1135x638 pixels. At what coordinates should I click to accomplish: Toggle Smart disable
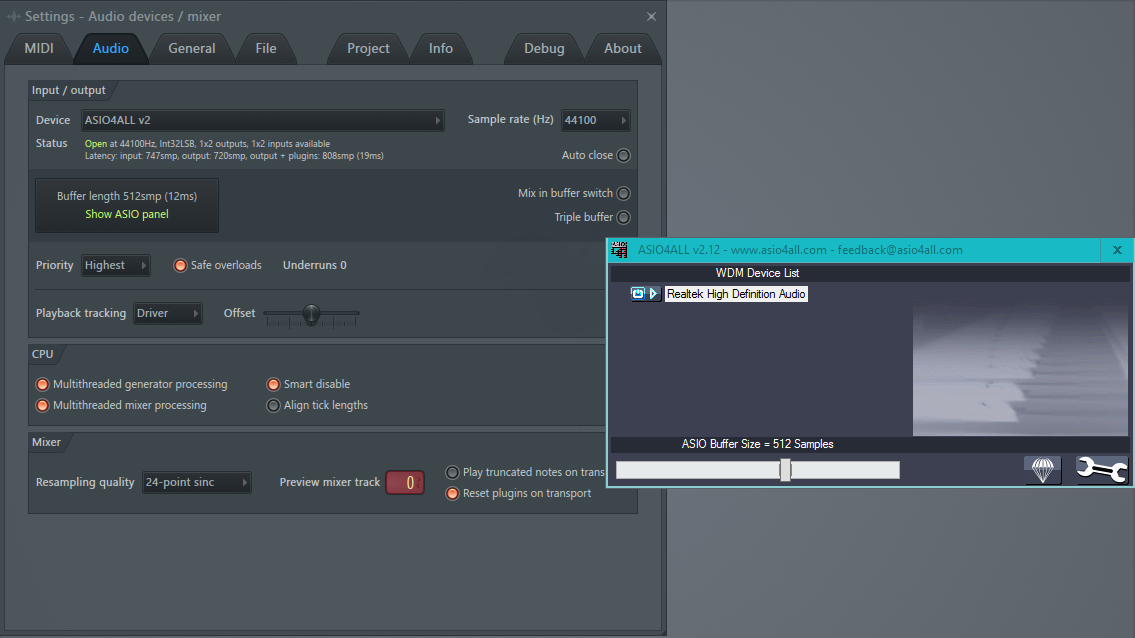273,384
